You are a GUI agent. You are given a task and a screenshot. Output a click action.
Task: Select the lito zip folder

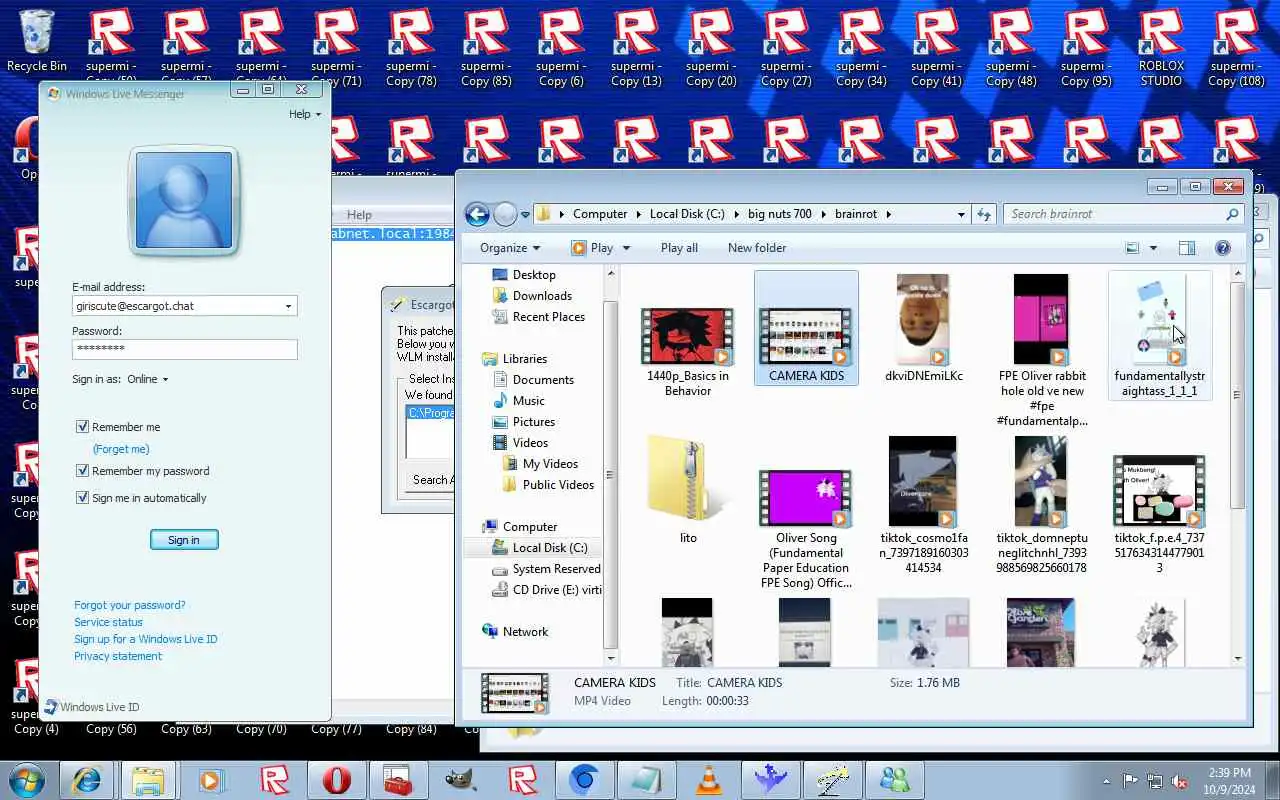[688, 490]
